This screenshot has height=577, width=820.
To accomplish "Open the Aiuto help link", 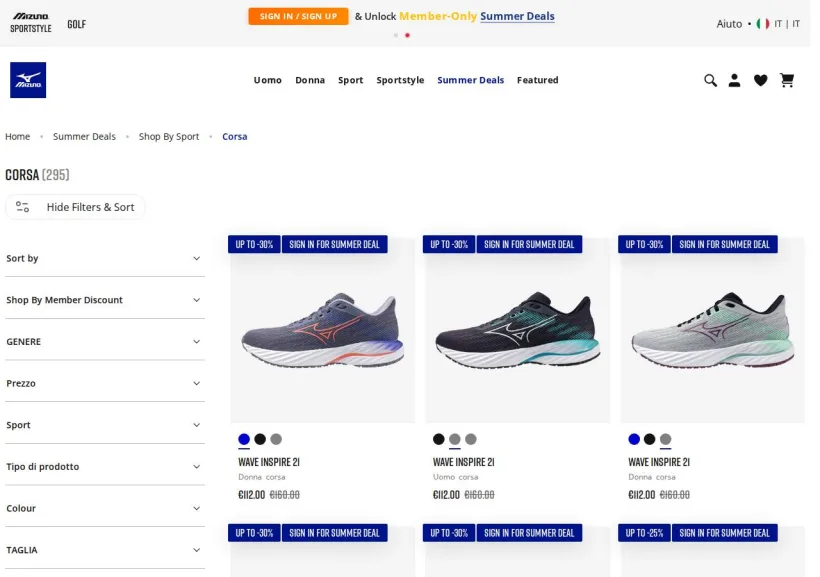I will click(729, 24).
